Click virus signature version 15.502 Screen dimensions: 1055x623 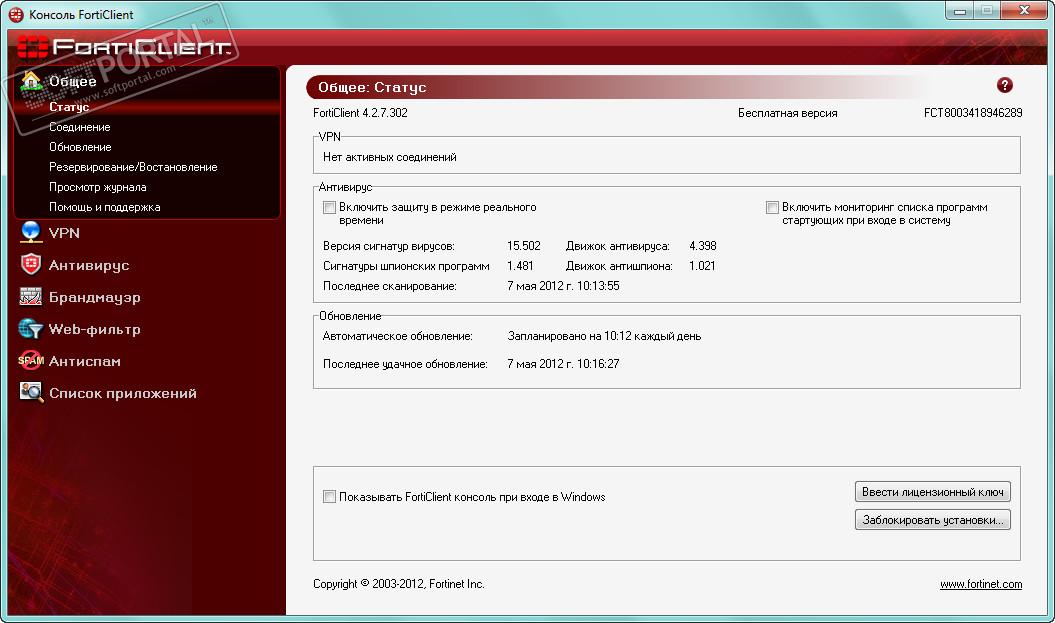pyautogui.click(x=523, y=246)
